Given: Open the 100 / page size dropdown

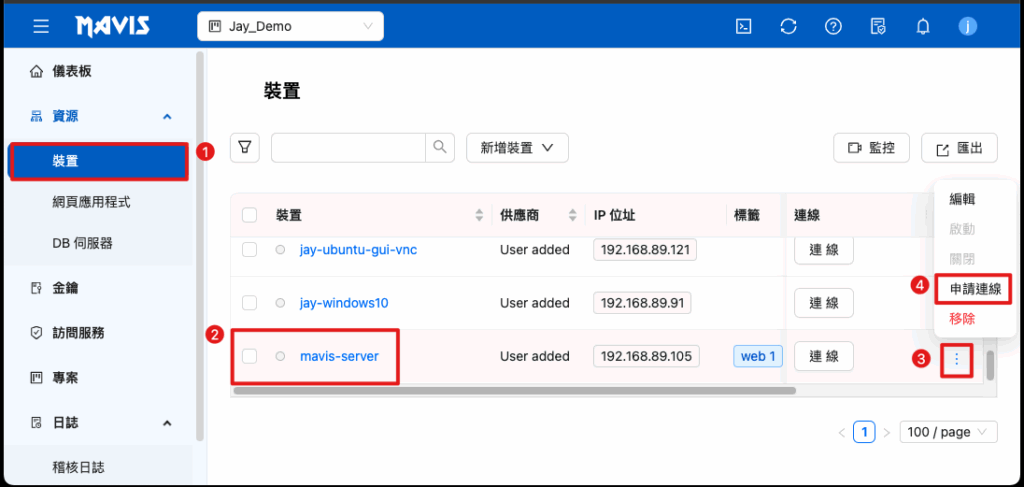Looking at the screenshot, I should pyautogui.click(x=948, y=432).
